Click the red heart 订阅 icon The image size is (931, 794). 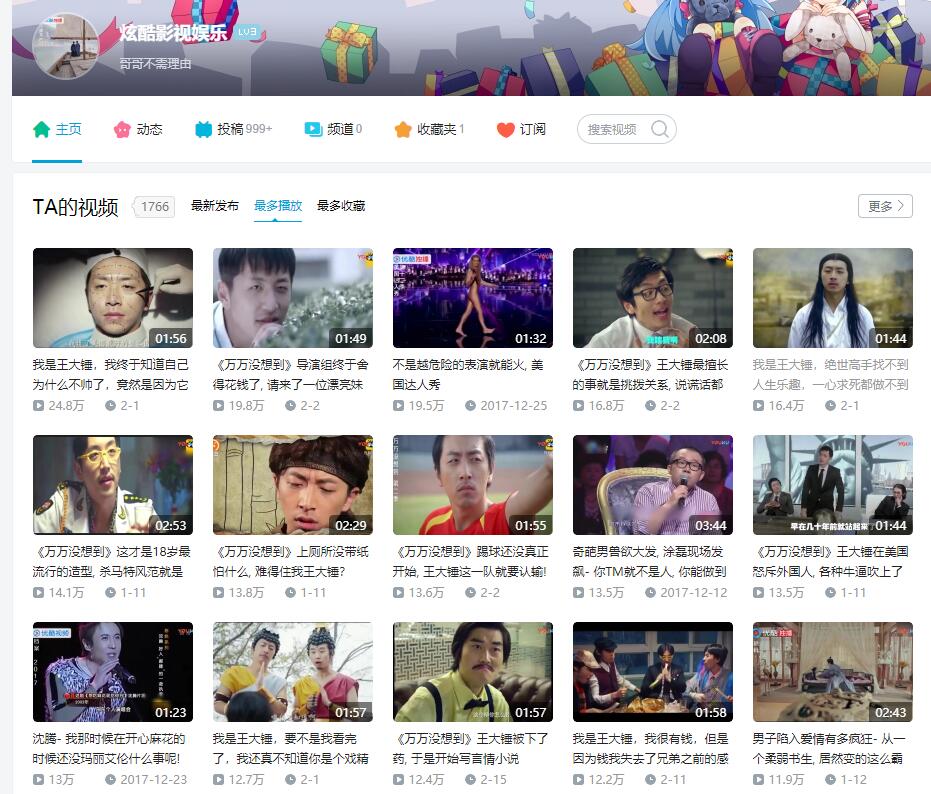point(505,129)
